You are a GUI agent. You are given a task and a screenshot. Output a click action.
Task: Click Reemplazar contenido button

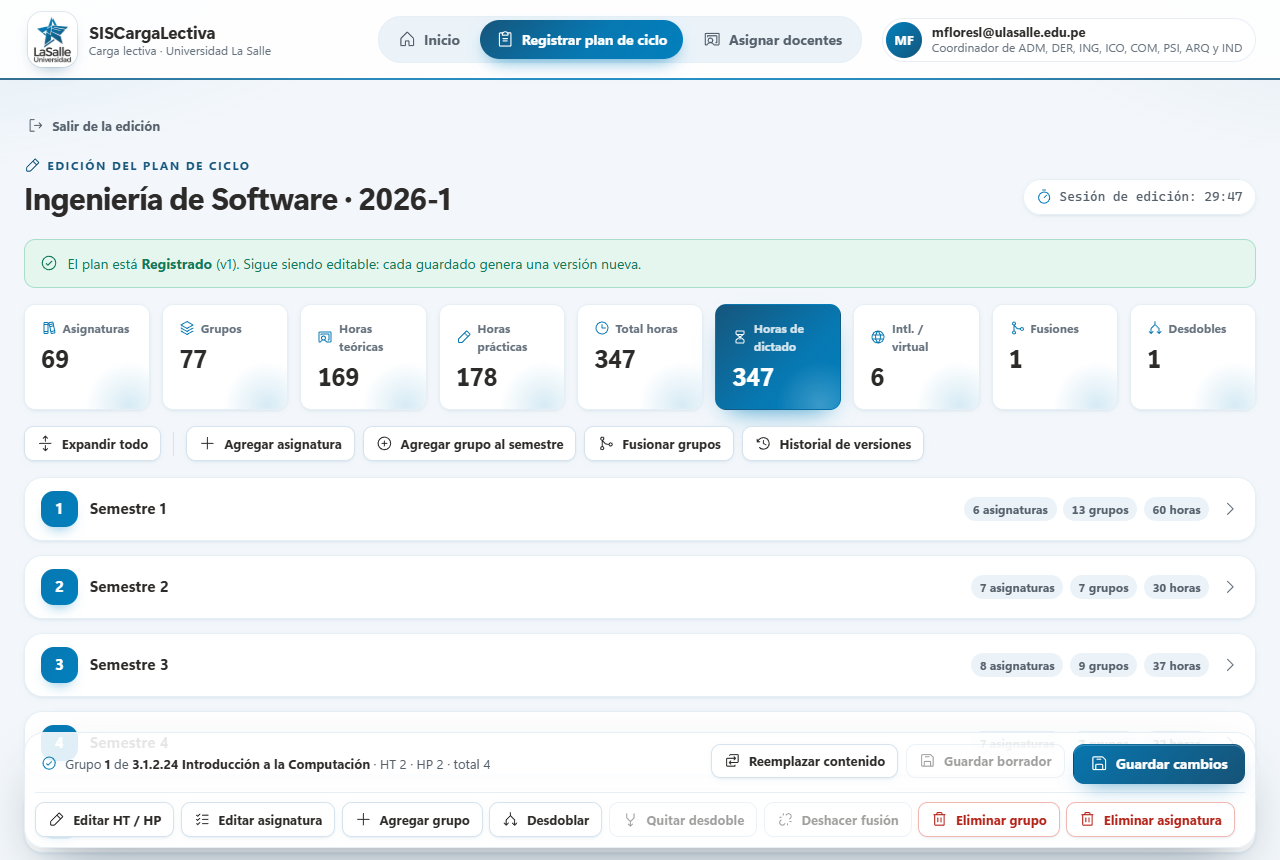tap(805, 761)
